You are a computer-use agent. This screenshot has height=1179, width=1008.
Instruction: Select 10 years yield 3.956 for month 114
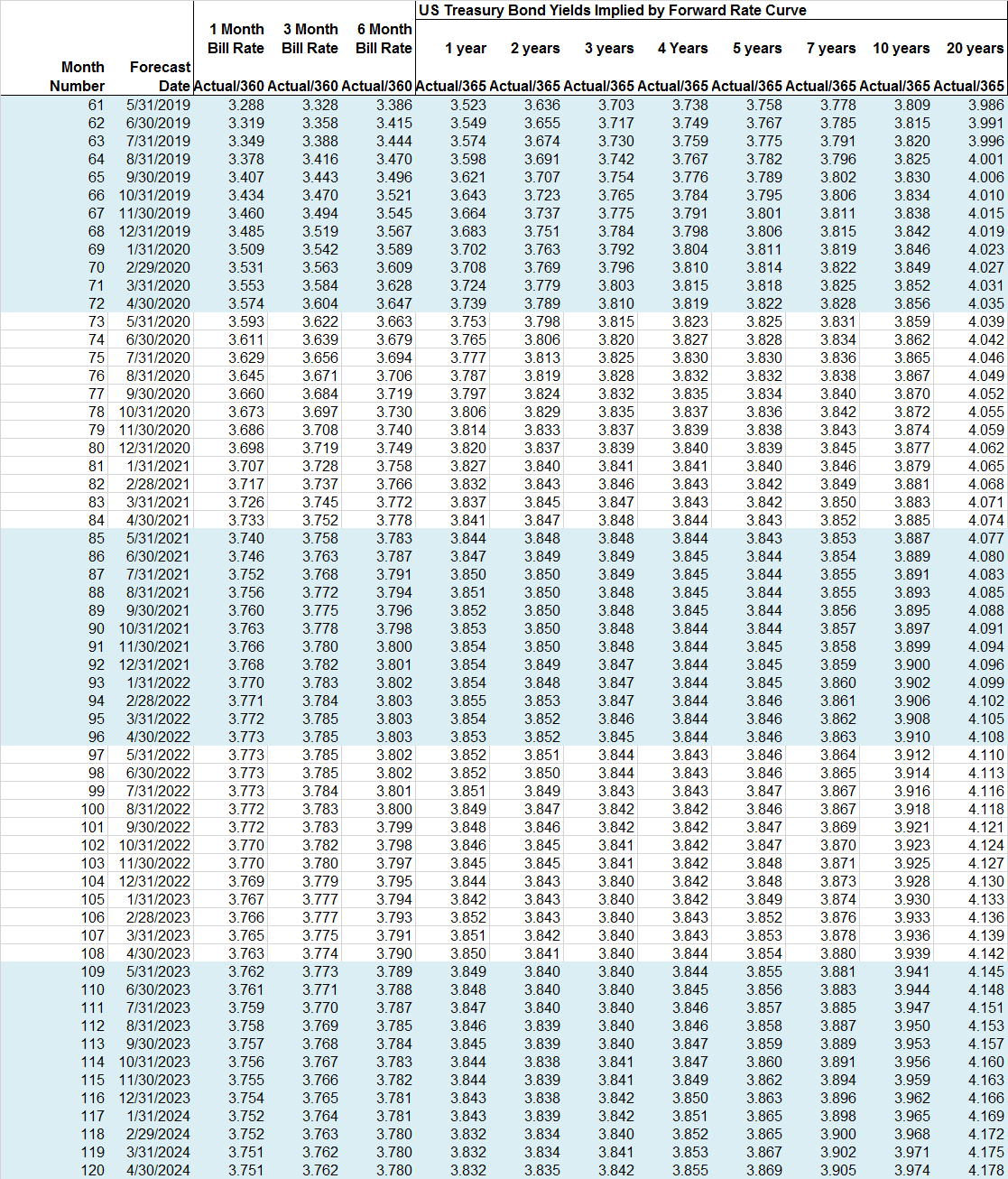[911, 1062]
